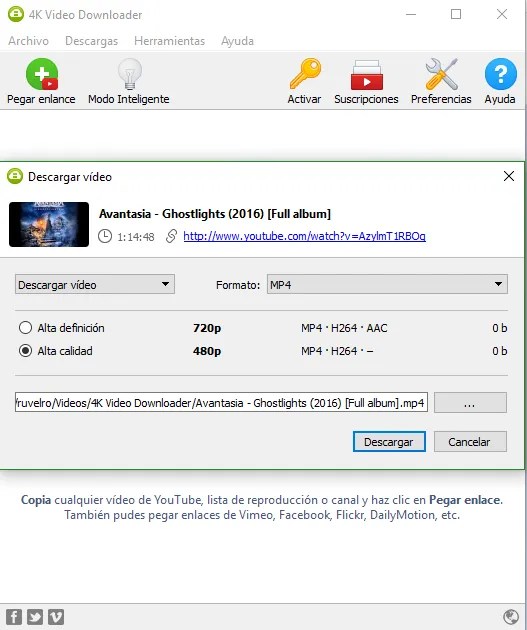
Task: Open the YouTube video URL link
Action: click(x=304, y=236)
